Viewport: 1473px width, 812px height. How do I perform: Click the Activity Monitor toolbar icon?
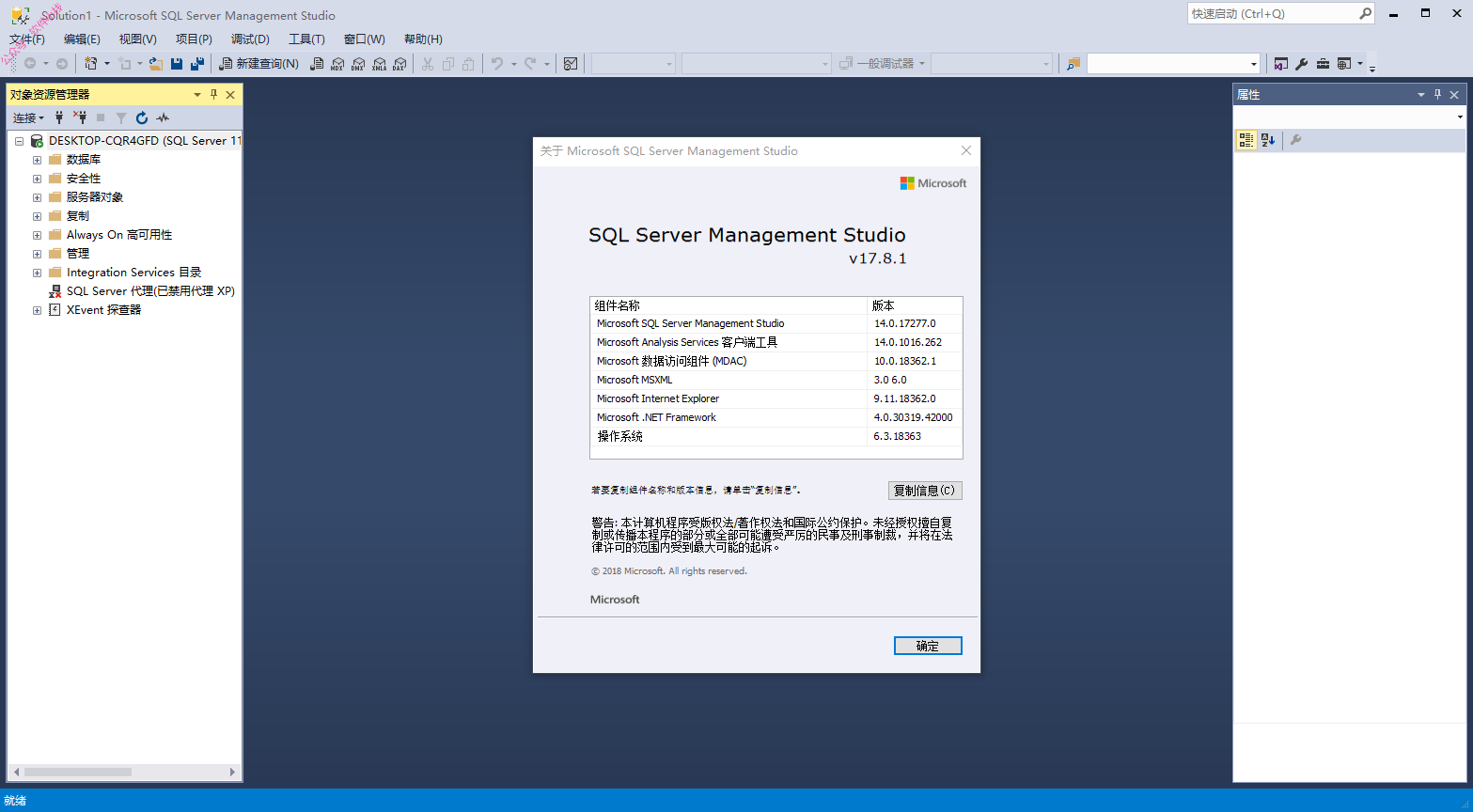tap(571, 64)
